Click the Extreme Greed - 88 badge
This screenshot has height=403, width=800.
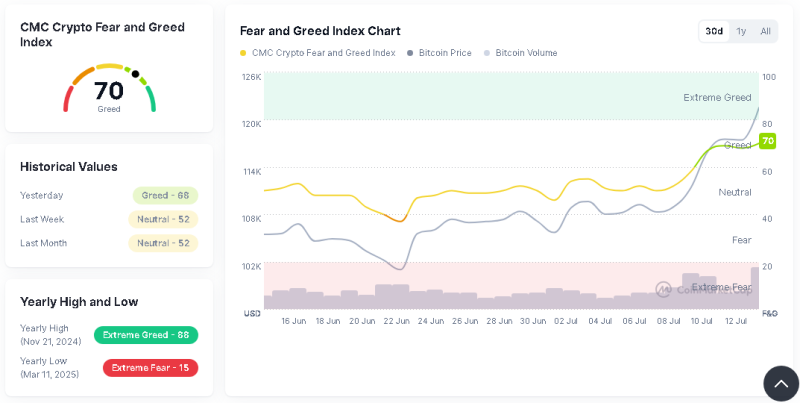146,335
